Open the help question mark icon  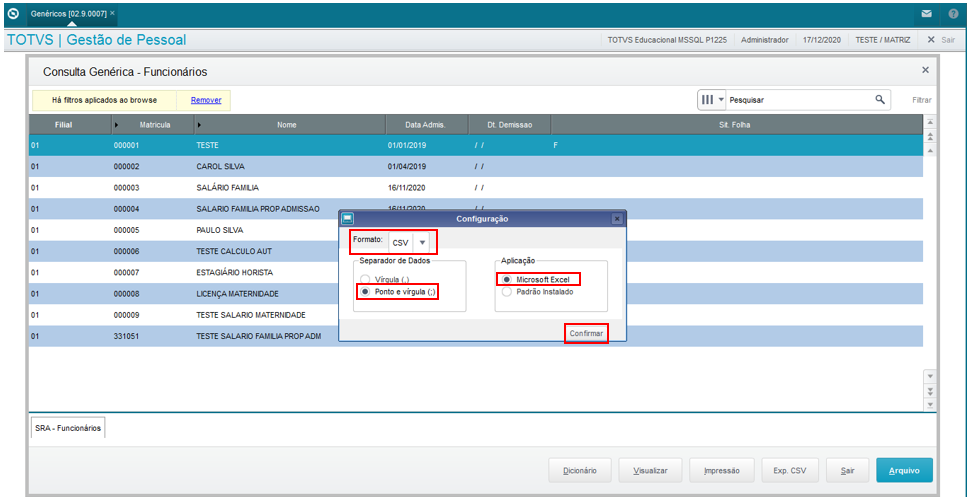tap(953, 14)
